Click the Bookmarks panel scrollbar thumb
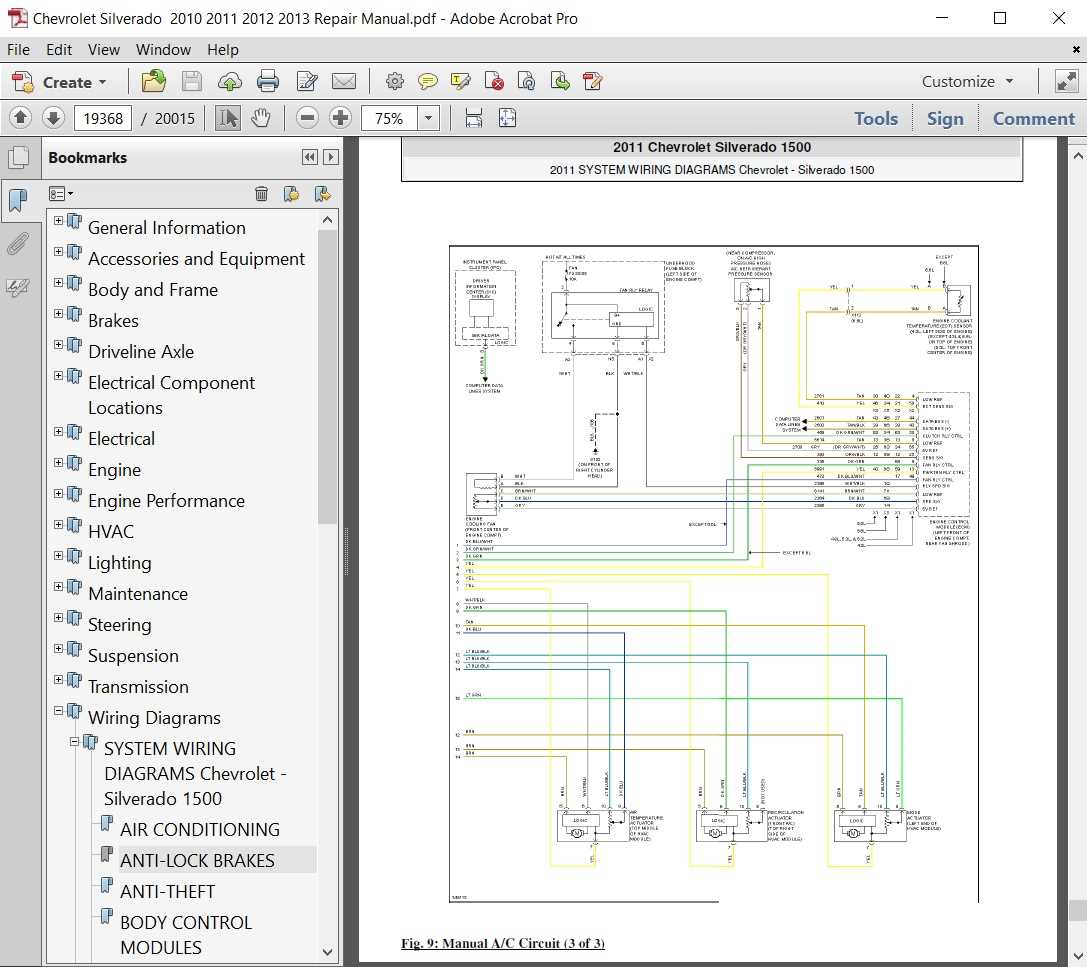 (x=327, y=377)
